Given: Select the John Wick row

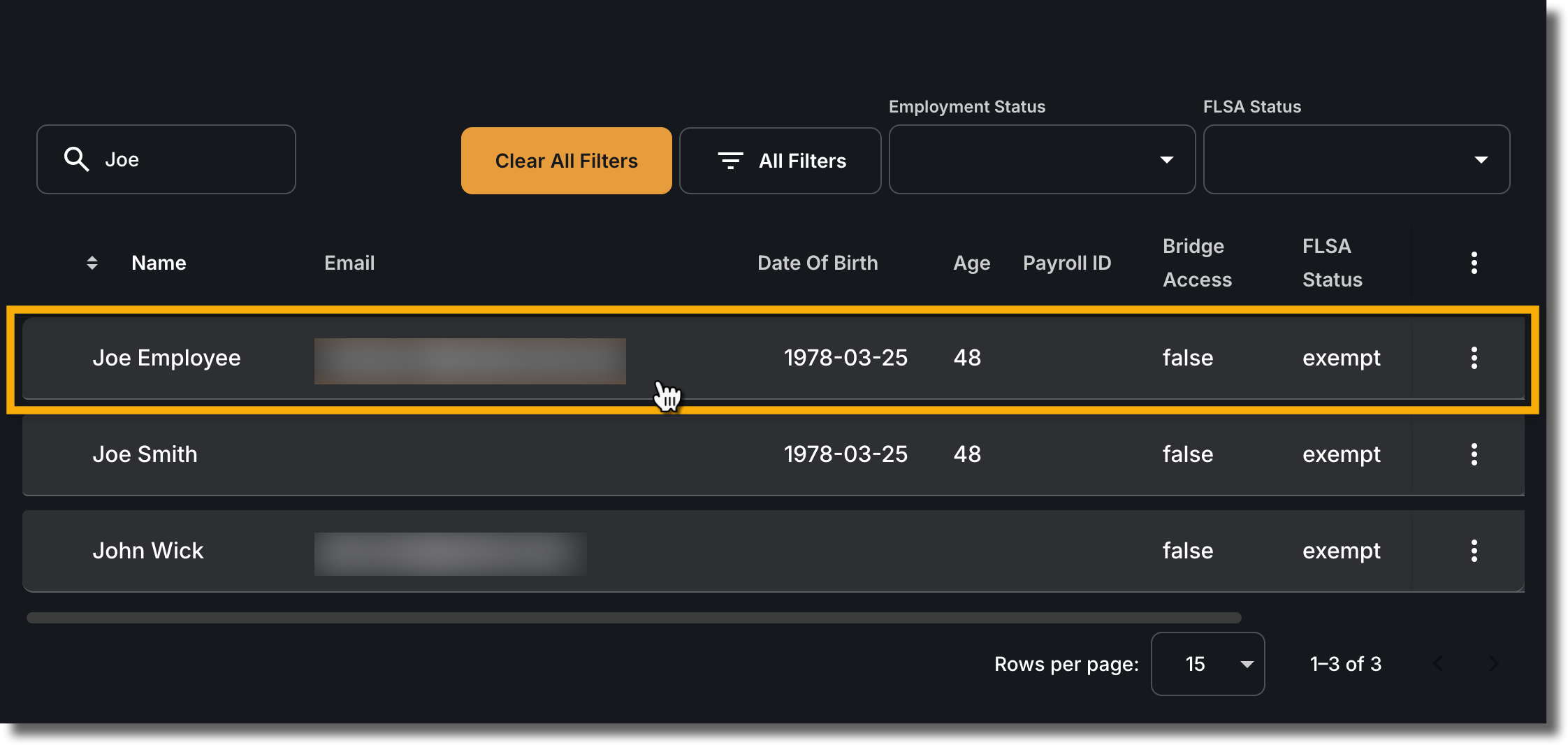Looking at the screenshot, I should 773,551.
